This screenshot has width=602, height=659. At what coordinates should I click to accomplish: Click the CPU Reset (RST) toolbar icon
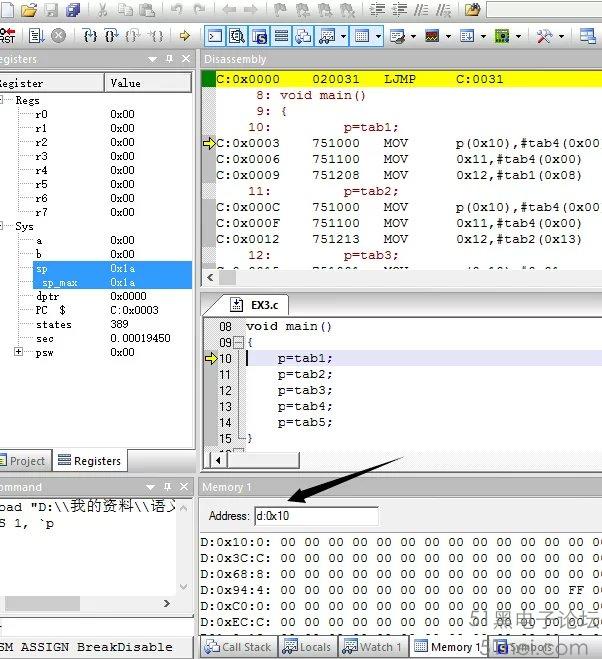(x=8, y=35)
